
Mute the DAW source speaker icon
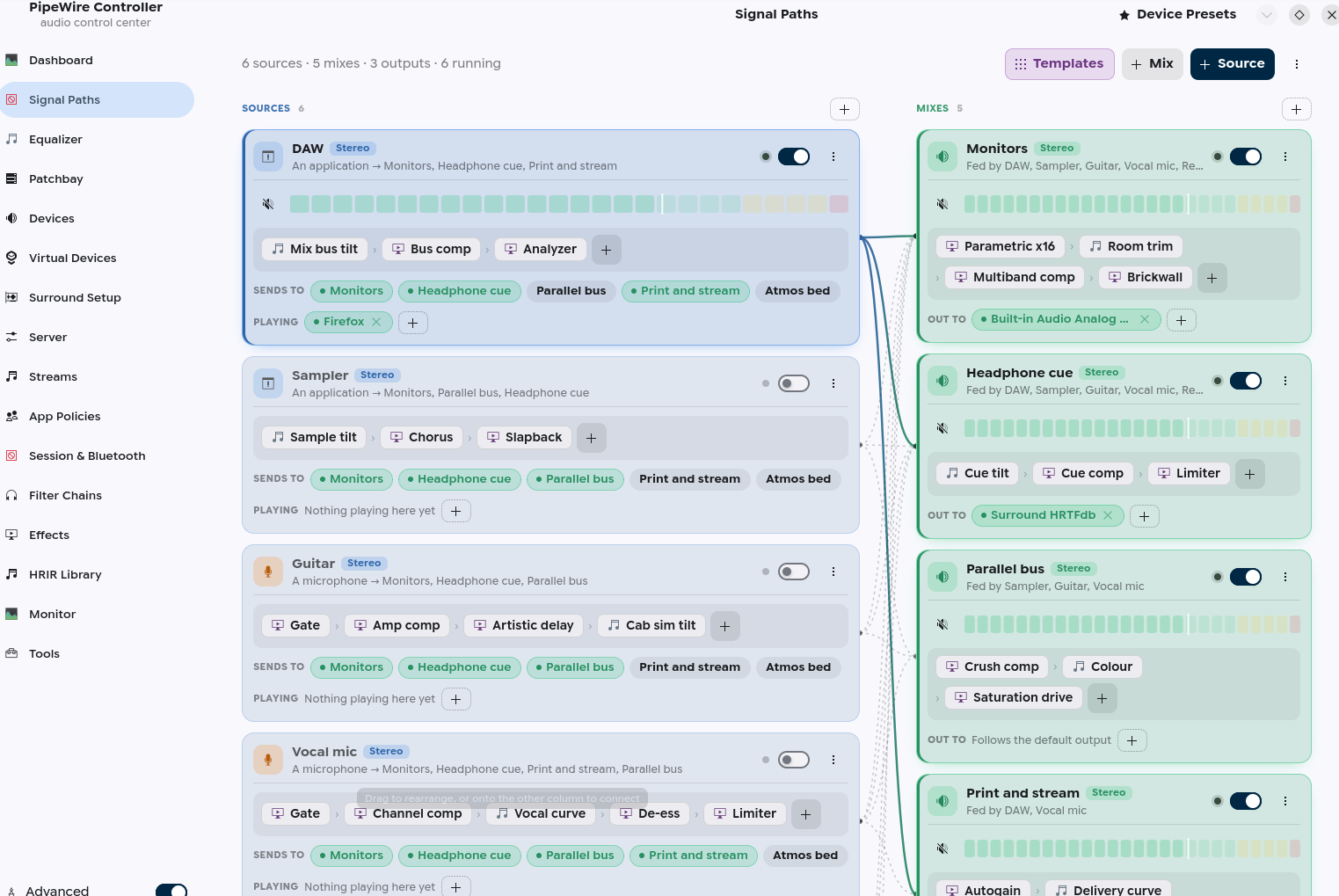(x=268, y=204)
